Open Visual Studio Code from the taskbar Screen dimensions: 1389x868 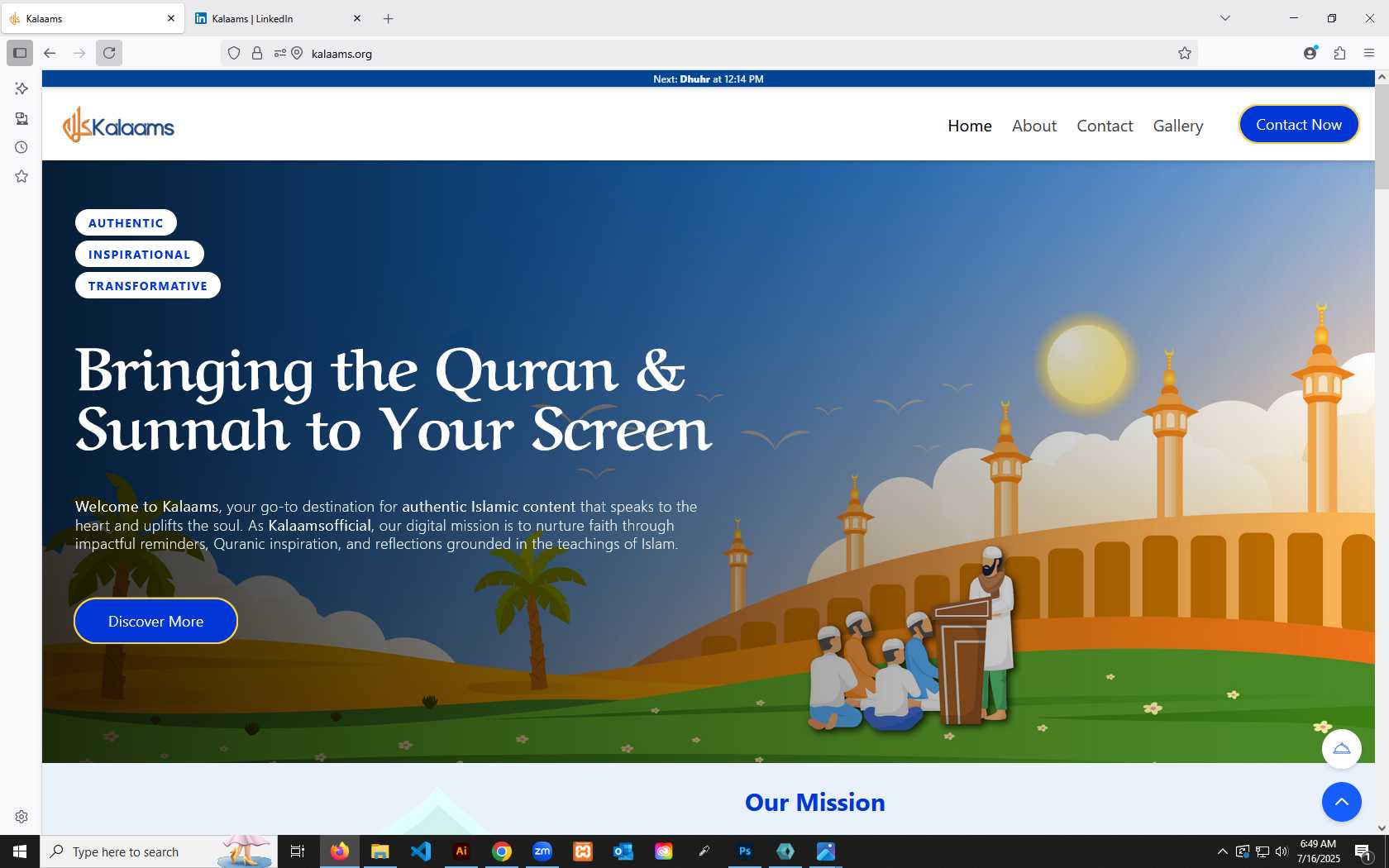(421, 851)
